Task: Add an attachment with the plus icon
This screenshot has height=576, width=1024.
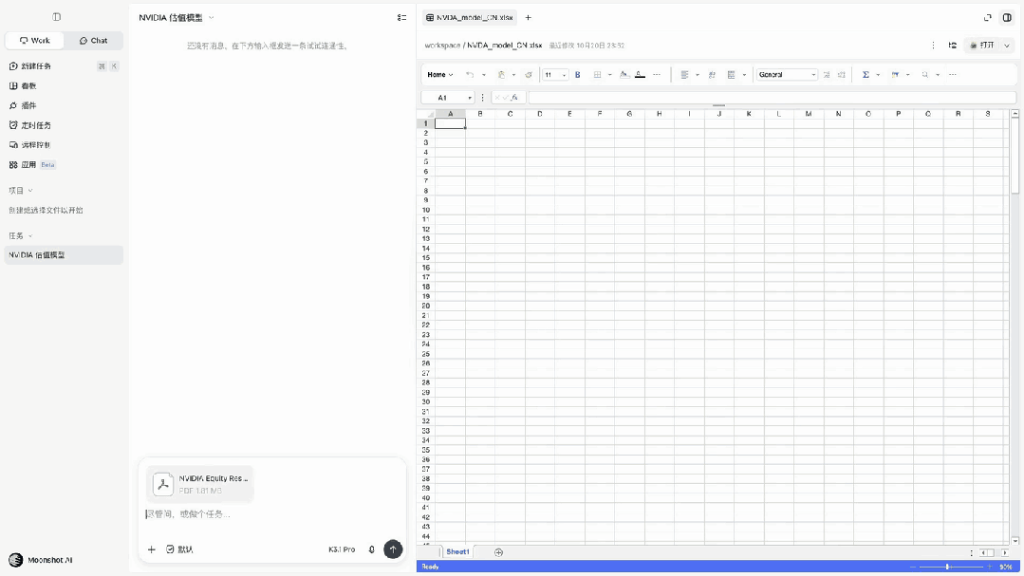Action: [x=152, y=549]
